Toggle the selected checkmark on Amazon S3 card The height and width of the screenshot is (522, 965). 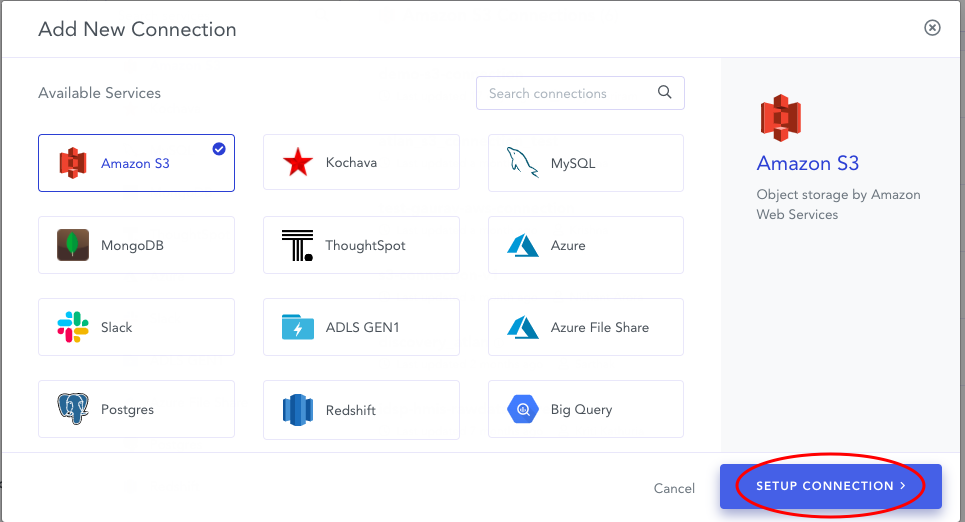click(219, 149)
